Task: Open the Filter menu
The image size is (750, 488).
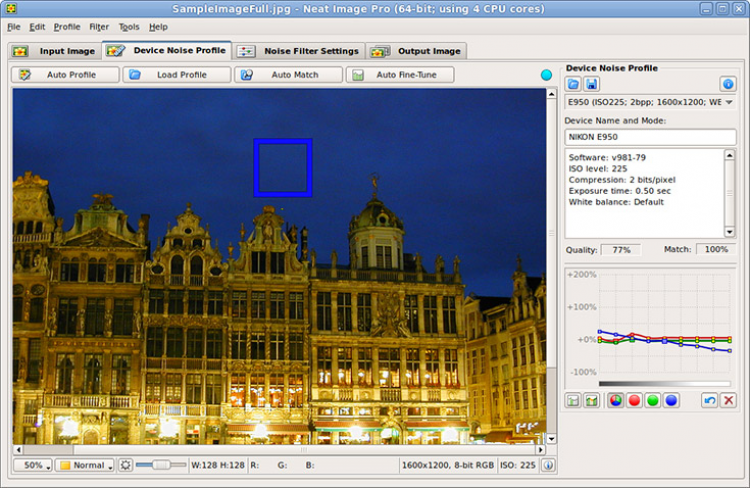Action: 99,27
